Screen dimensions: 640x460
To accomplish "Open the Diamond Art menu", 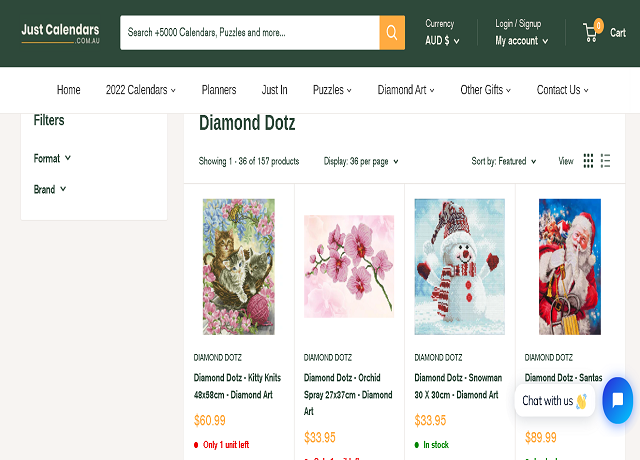I will (406, 90).
